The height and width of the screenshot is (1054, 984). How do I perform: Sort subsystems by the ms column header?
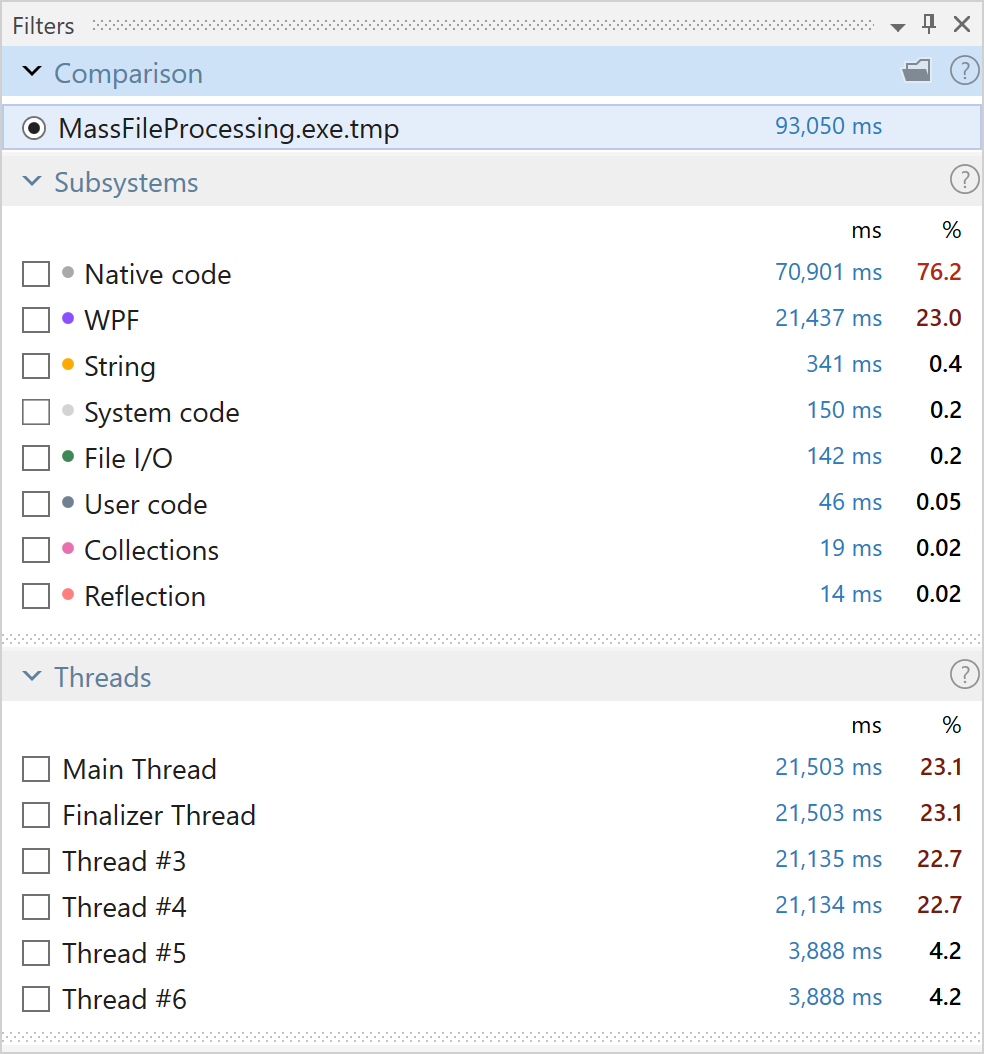[866, 230]
